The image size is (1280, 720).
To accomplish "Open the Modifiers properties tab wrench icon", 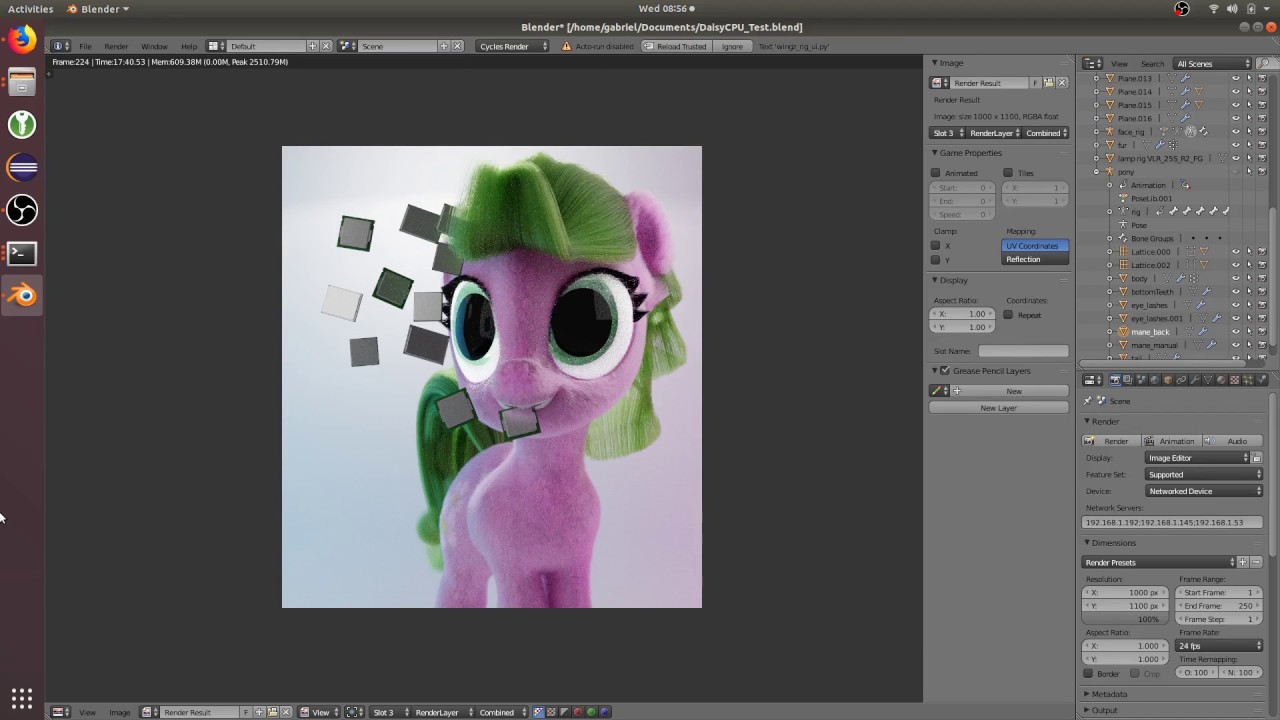I will click(x=1194, y=380).
